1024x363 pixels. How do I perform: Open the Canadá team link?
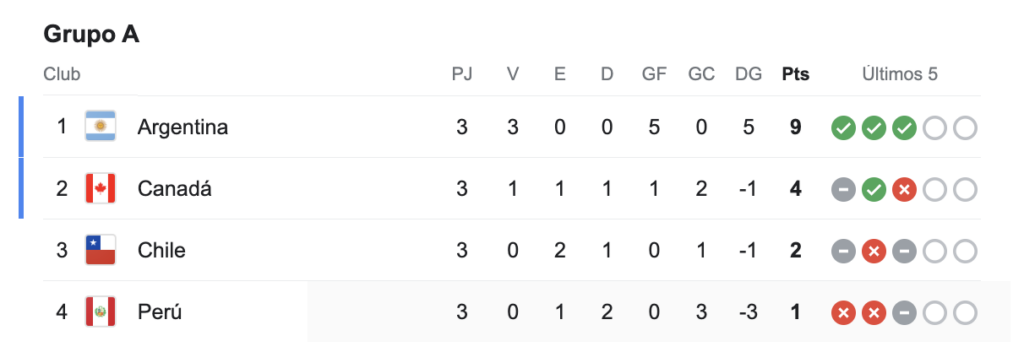174,189
